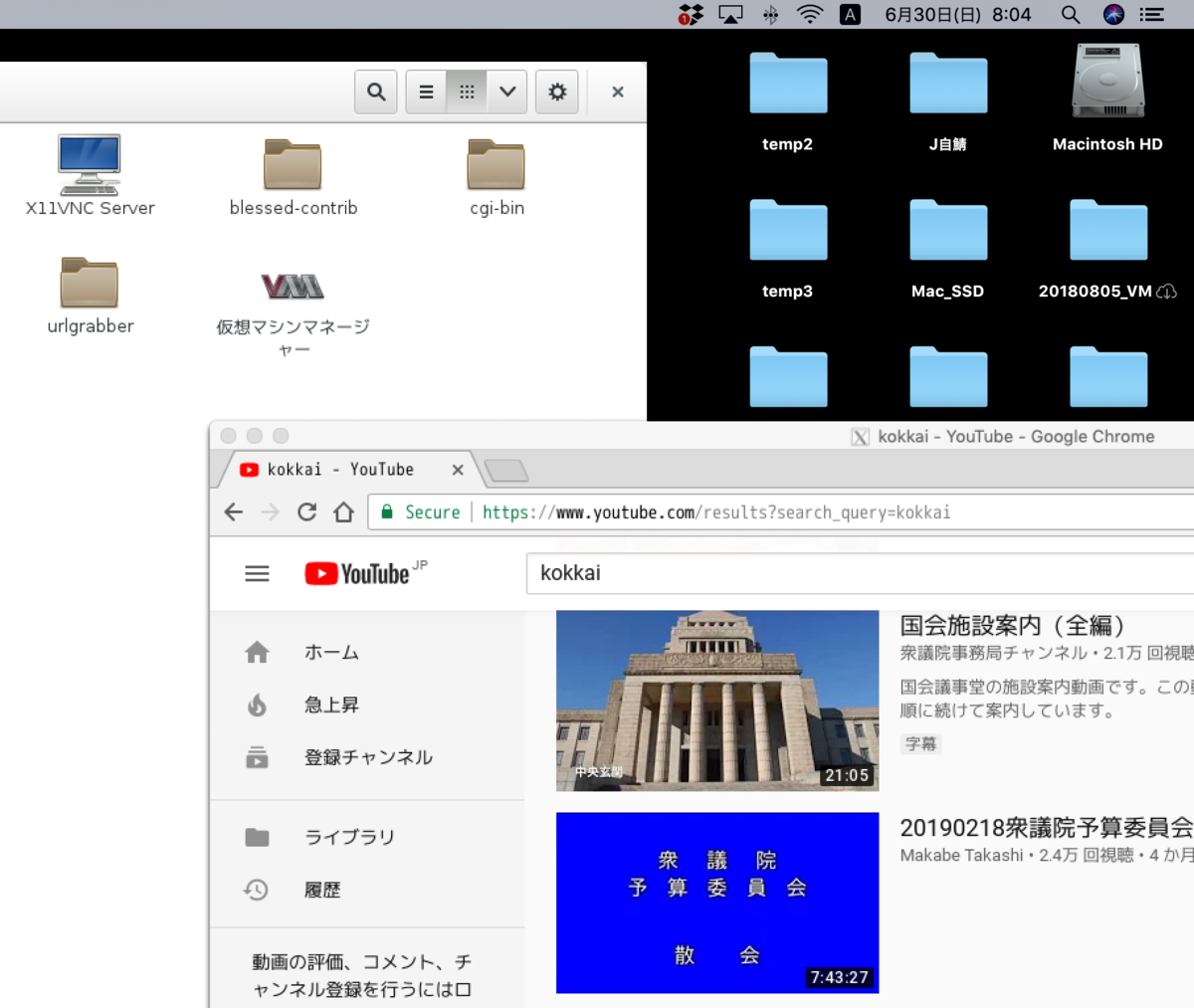
Task: Open the view options dropdown arrow
Action: click(507, 92)
